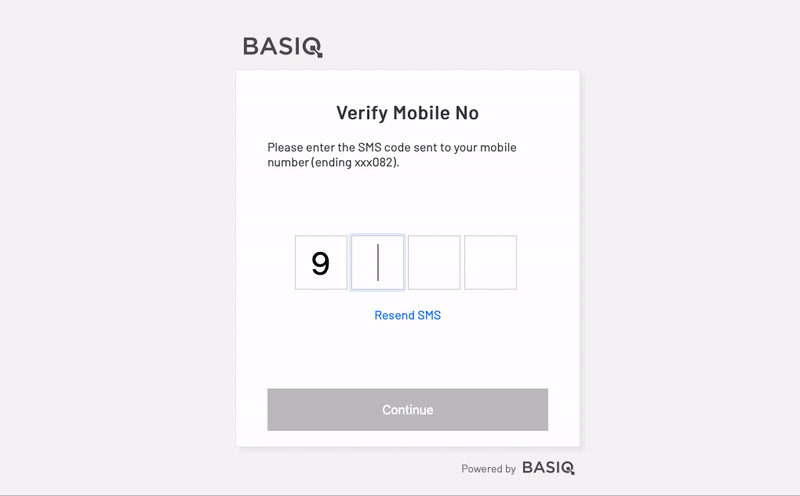Click the digit 9 in the code field
The image size is (800, 496).
[320, 263]
